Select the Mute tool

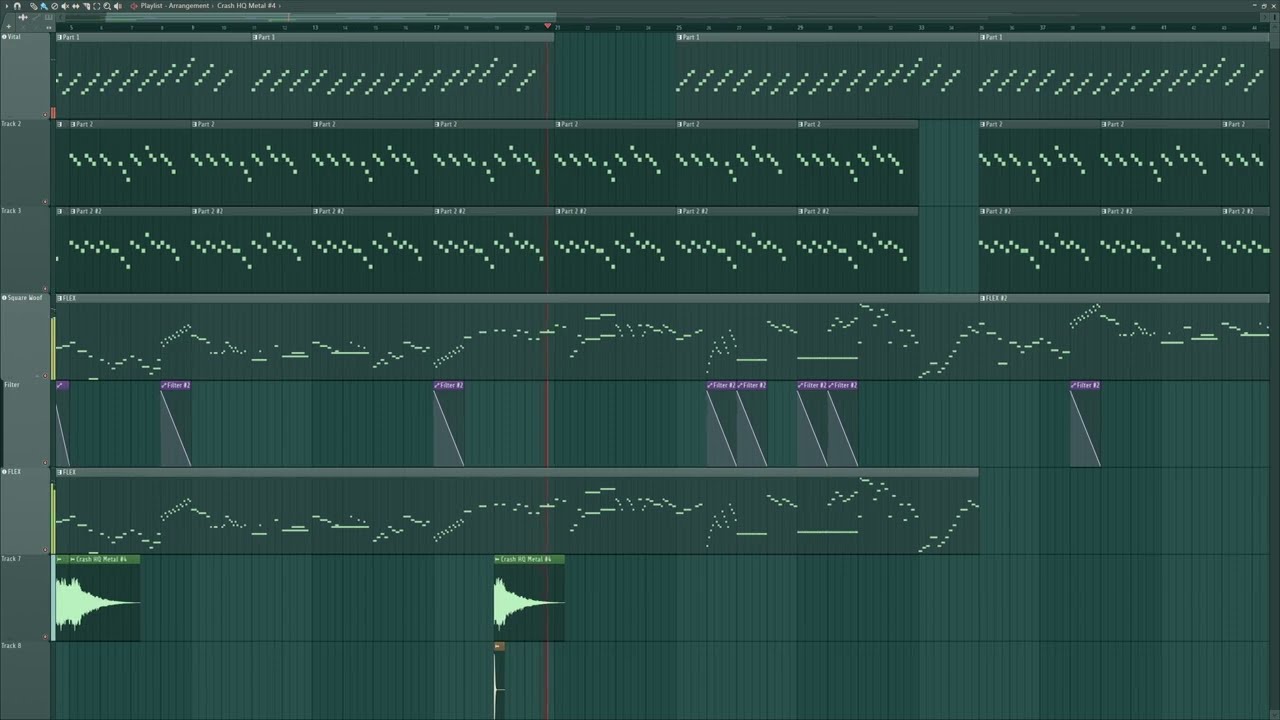point(64,6)
